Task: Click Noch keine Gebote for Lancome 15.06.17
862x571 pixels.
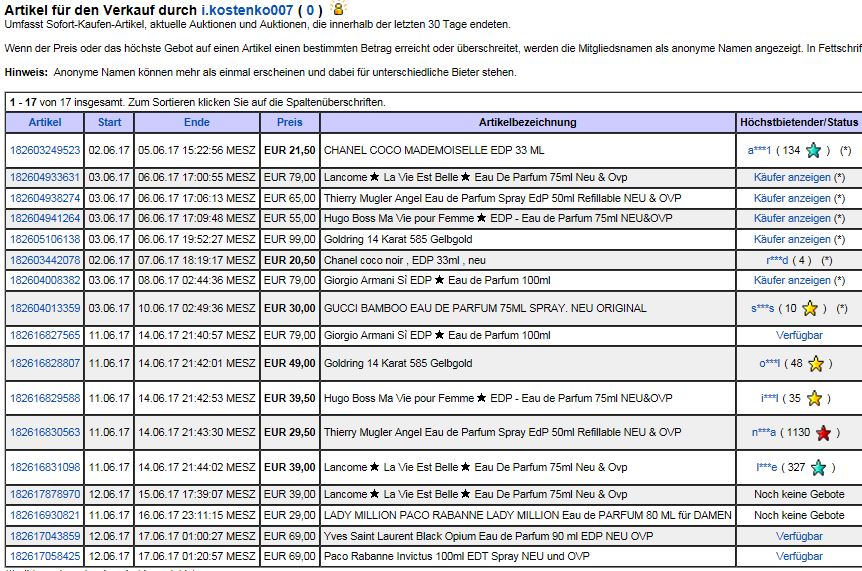Action: [x=799, y=494]
